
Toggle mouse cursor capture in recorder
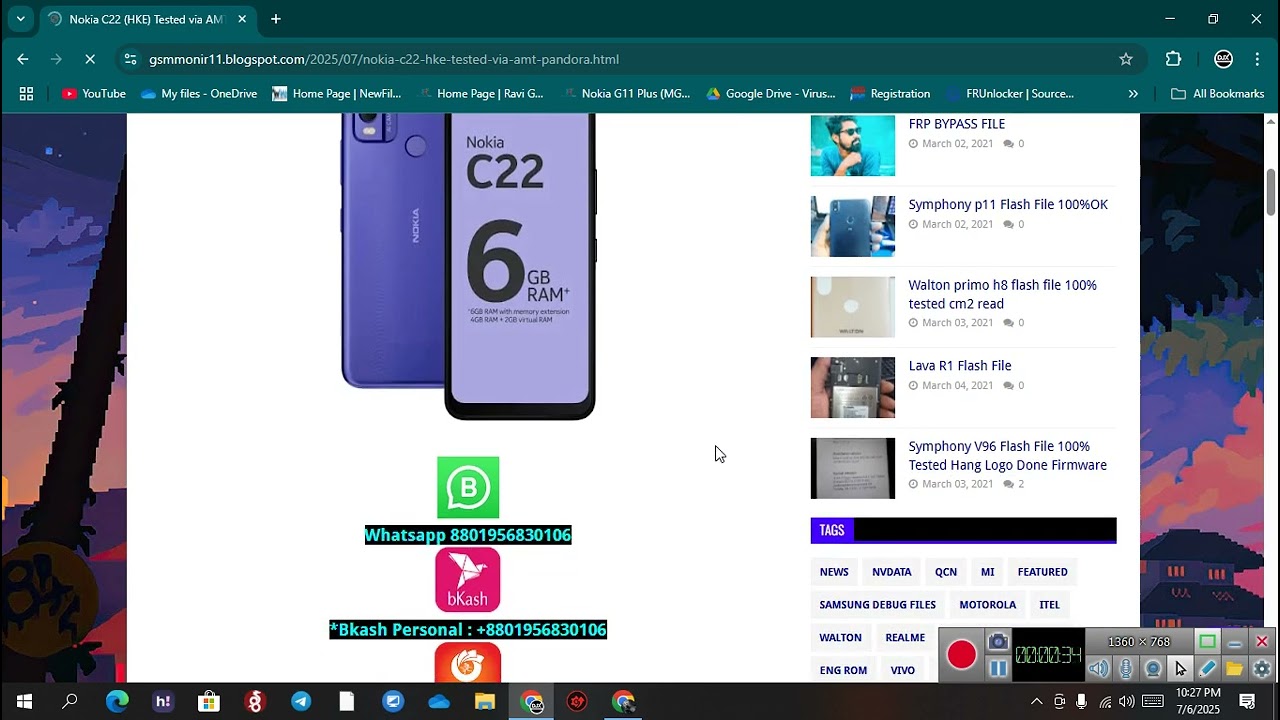pos(1180,669)
